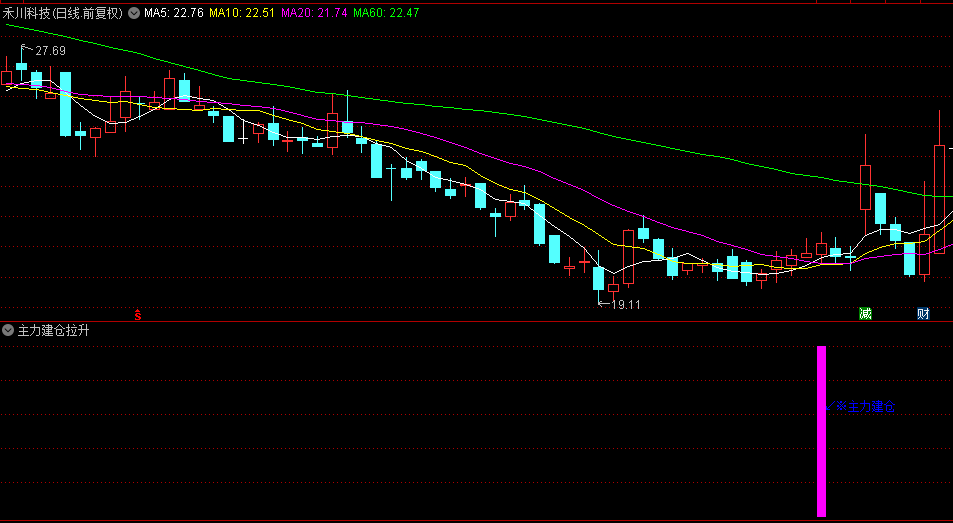Image resolution: width=953 pixels, height=523 pixels.
Task: Select the MA5: 22.76 indicator label
Action: pyautogui.click(x=174, y=13)
